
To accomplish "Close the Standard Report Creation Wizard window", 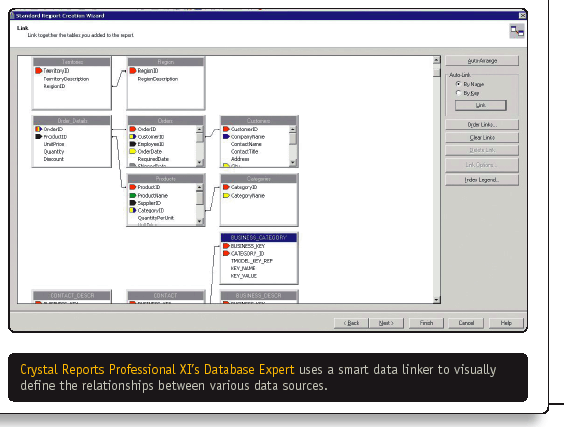I will (522, 15).
